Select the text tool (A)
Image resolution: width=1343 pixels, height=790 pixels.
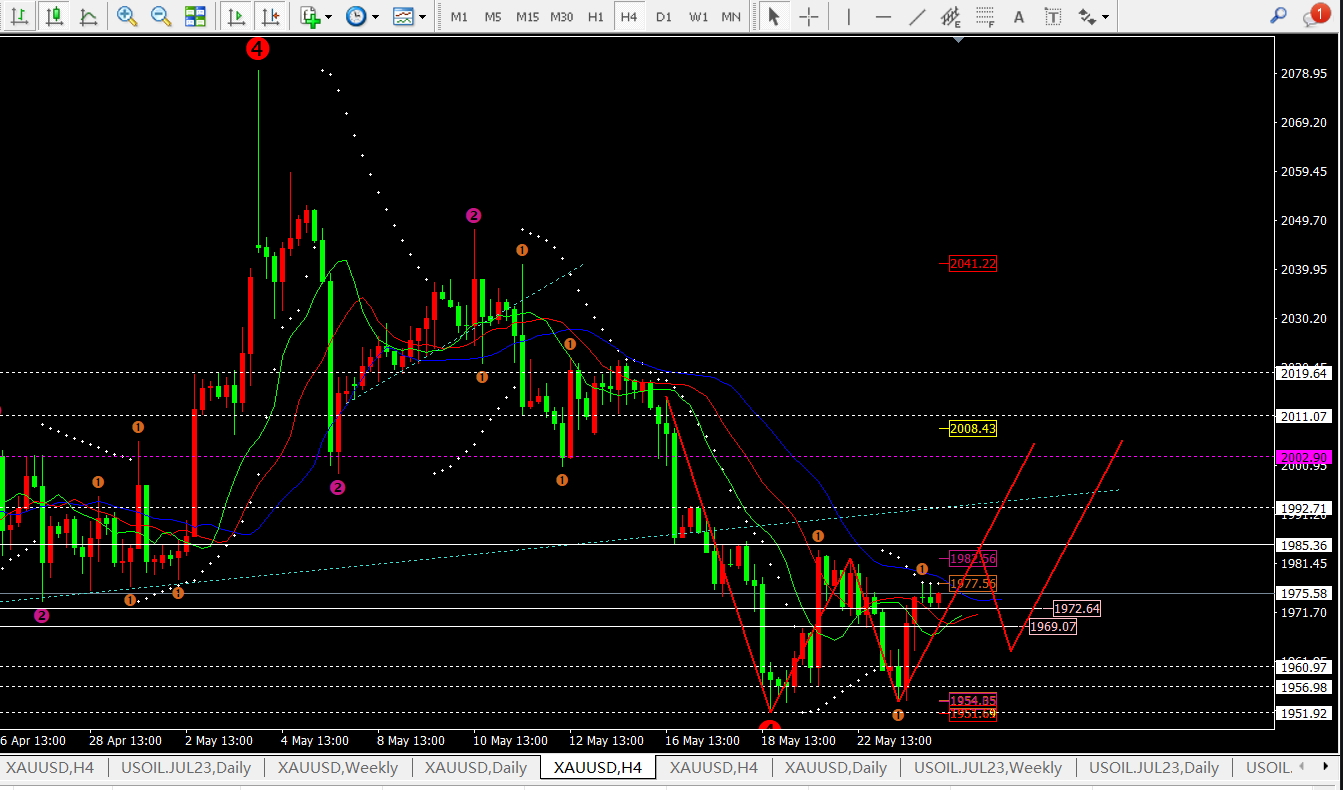[x=1019, y=16]
